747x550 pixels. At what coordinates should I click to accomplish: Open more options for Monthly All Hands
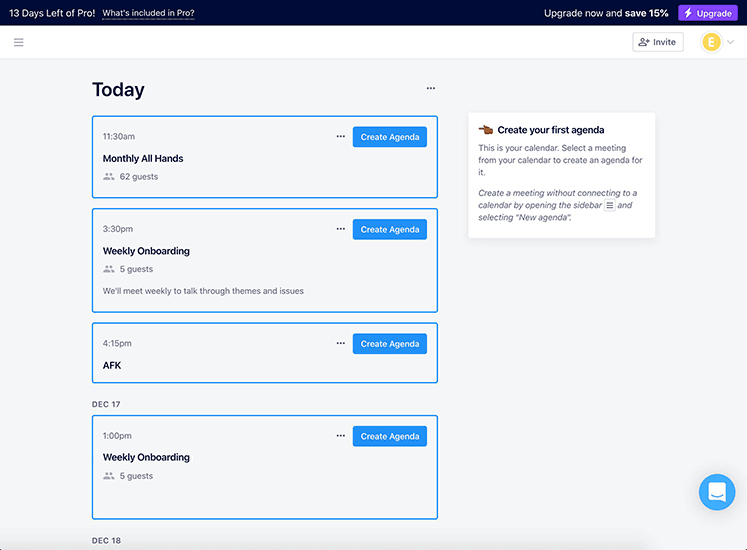[341, 136]
